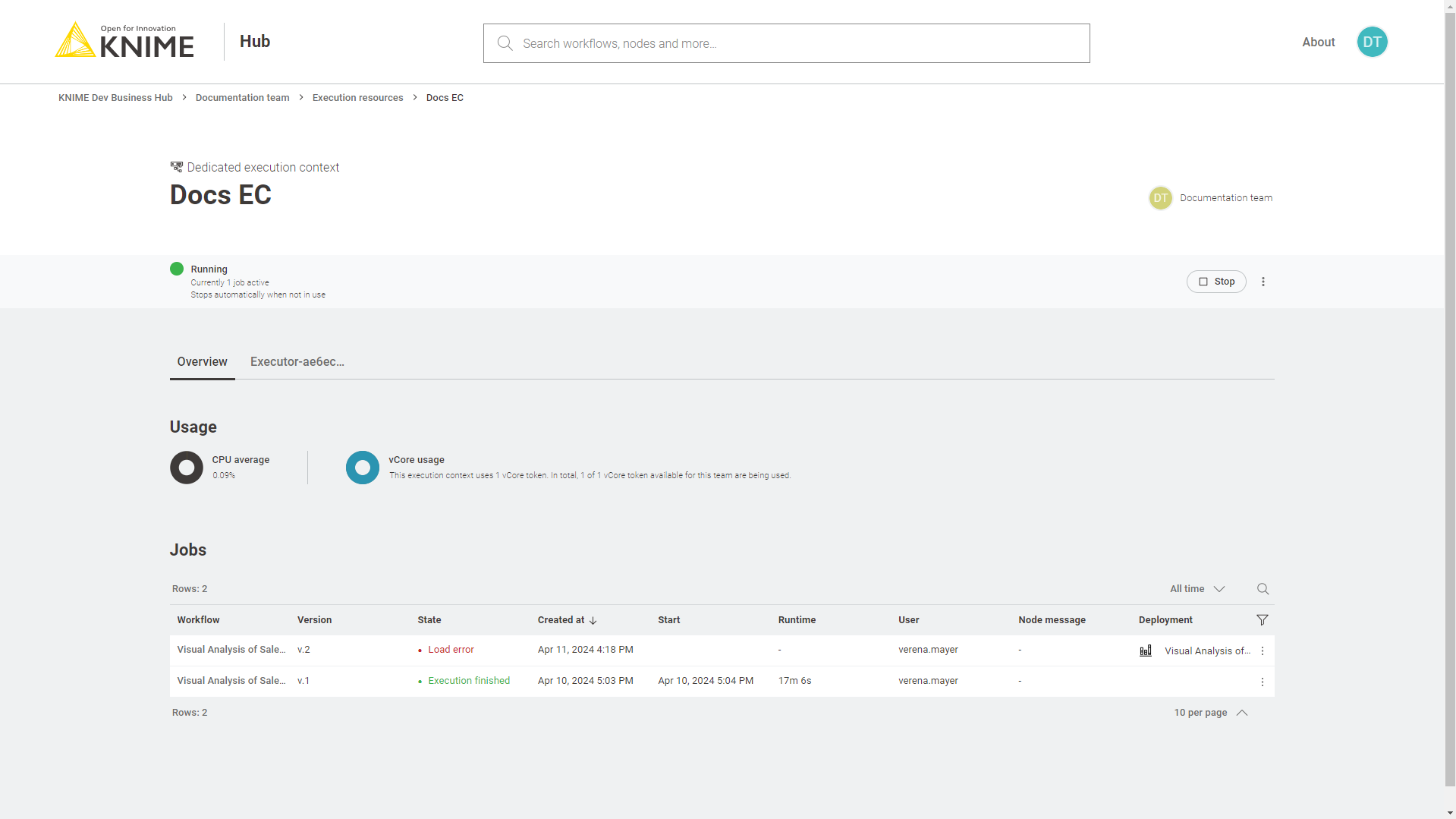Click the jobs table search icon
This screenshot has height=819, width=1456.
point(1263,589)
